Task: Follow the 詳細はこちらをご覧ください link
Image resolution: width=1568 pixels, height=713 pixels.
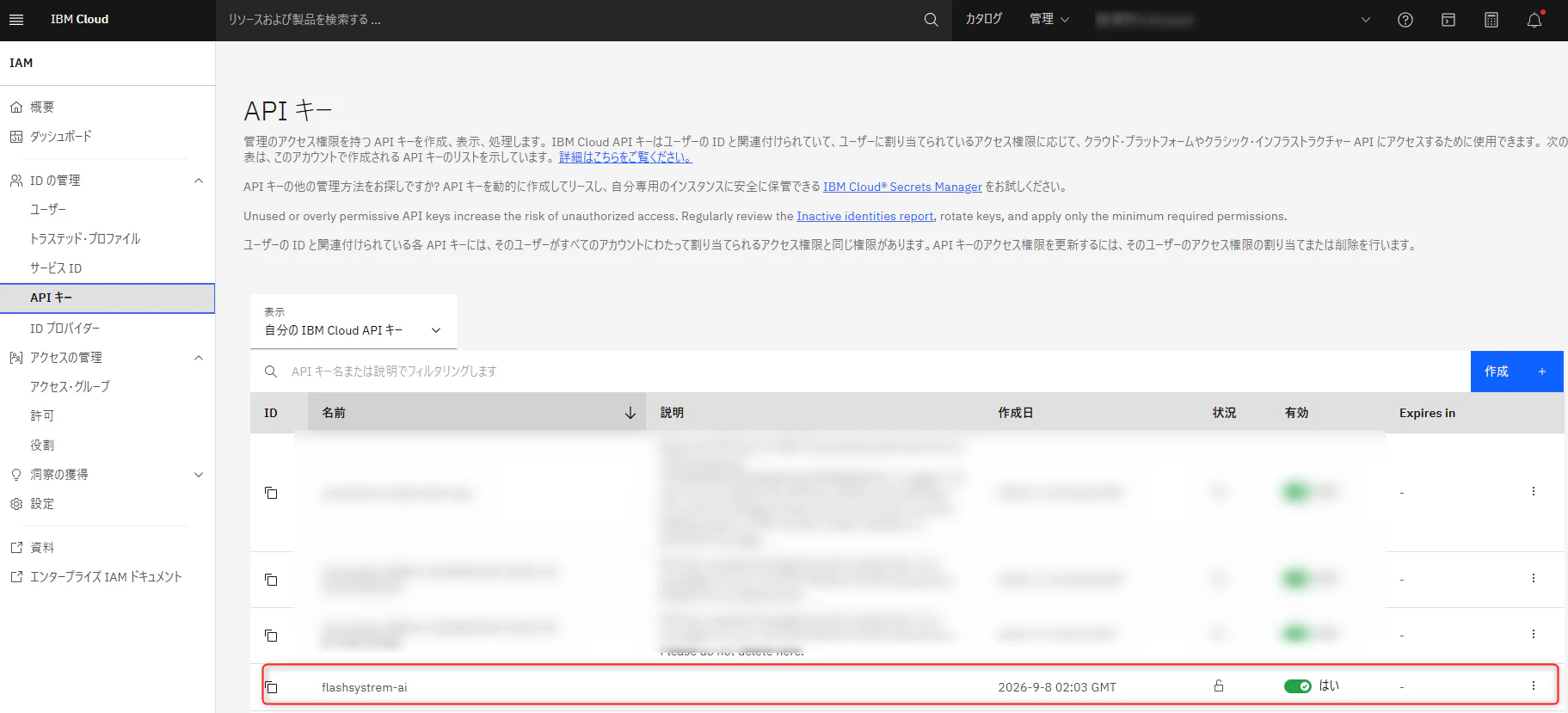Action: click(625, 157)
